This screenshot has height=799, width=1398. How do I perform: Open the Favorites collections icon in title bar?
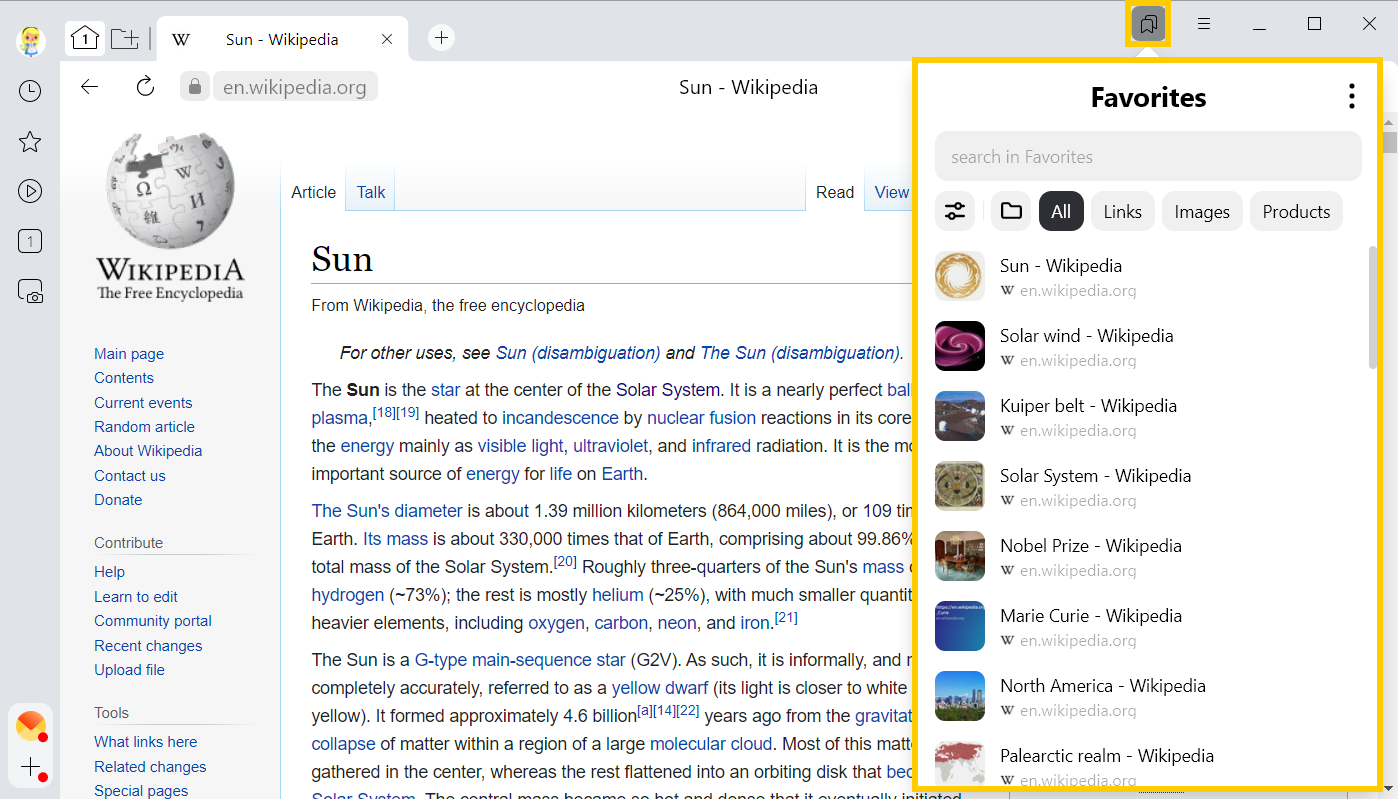click(1148, 24)
